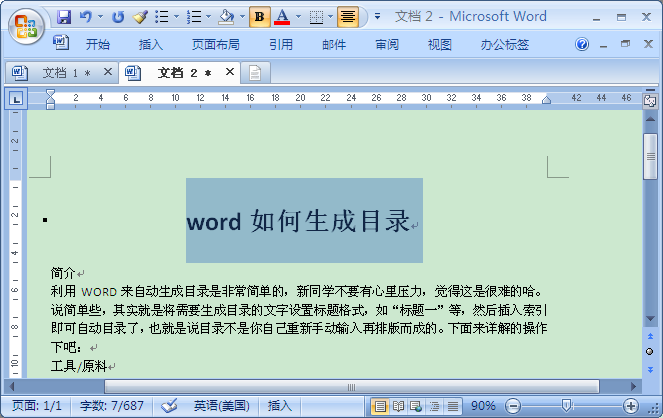The image size is (663, 418).
Task: Click the horizontal scrollbar thumb
Action: click(x=352, y=387)
